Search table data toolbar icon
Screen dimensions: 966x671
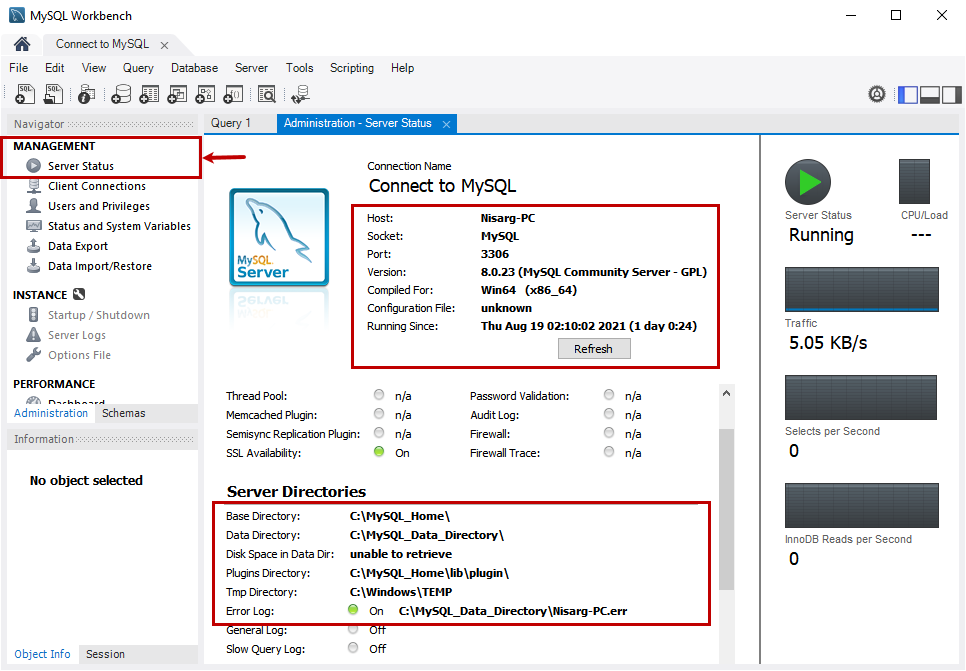(267, 94)
